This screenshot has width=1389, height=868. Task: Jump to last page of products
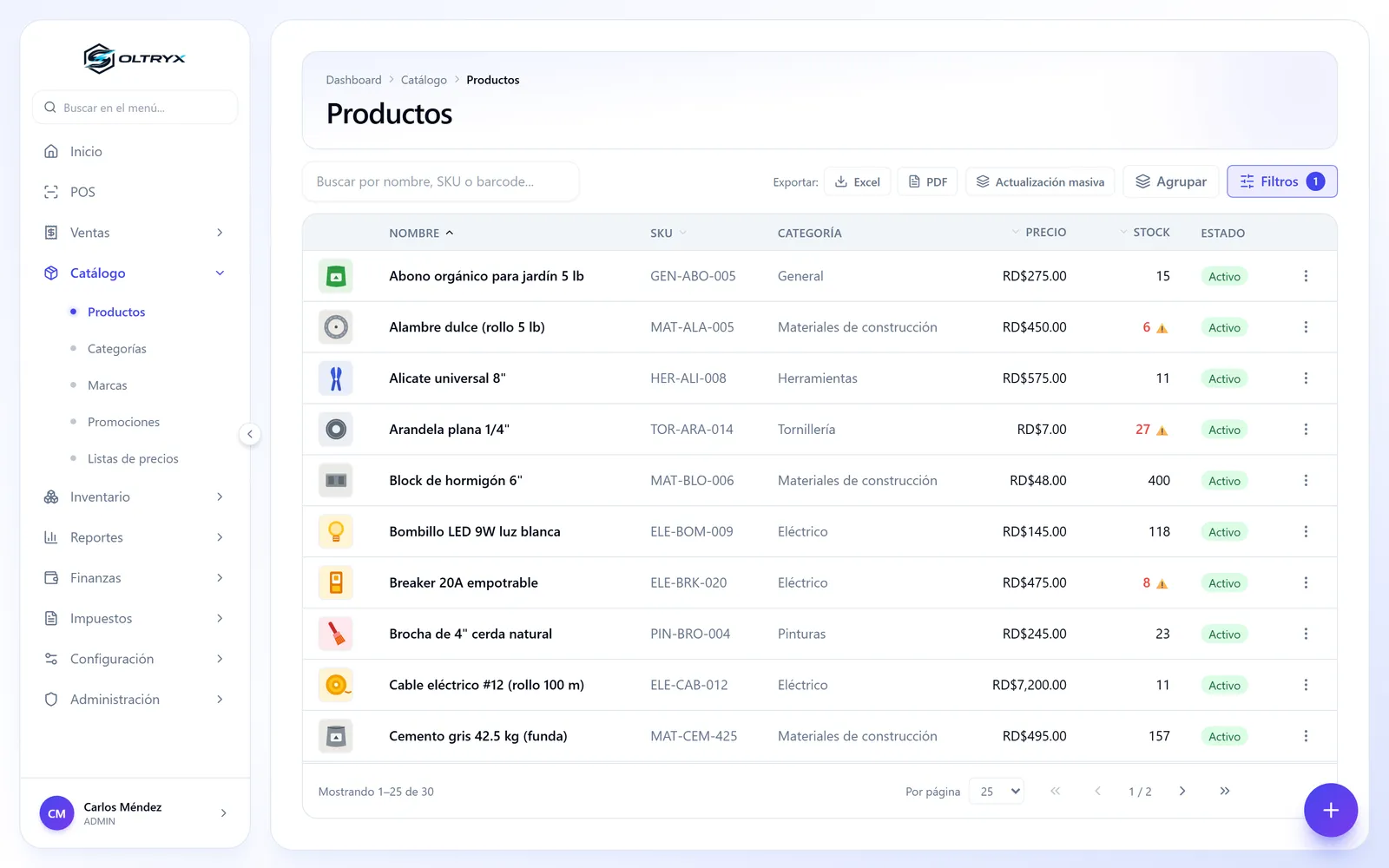click(x=1224, y=791)
